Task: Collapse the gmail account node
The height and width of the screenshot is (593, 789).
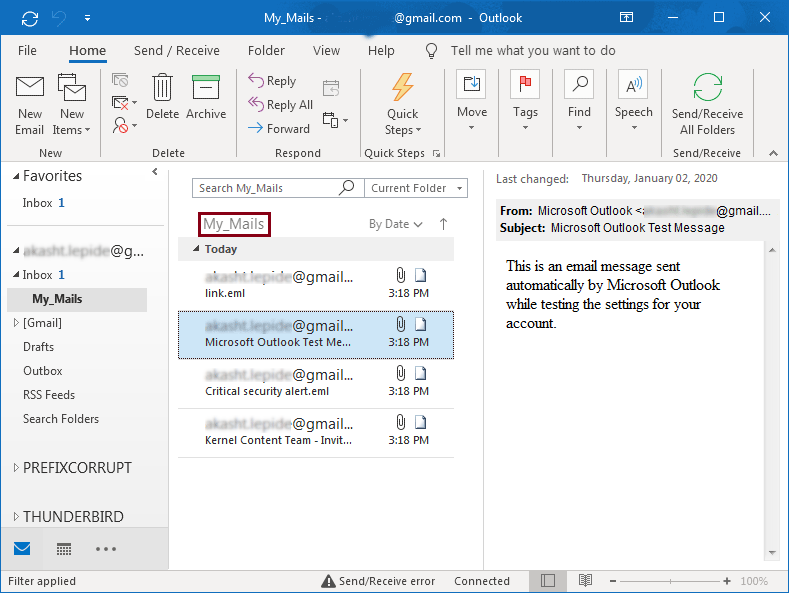Action: 16,250
